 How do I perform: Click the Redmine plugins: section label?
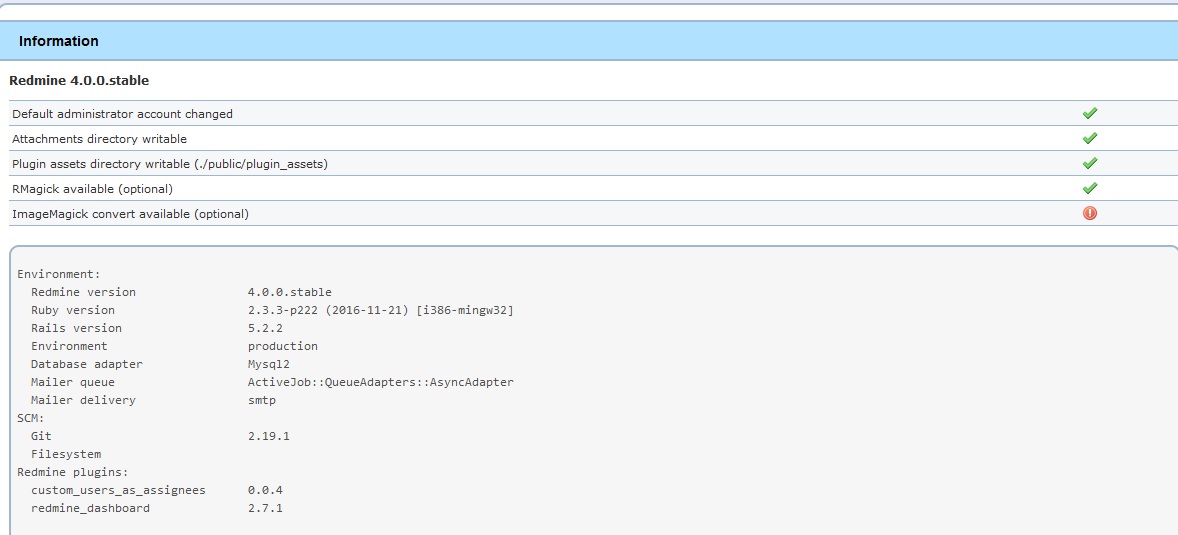[x=73, y=473]
